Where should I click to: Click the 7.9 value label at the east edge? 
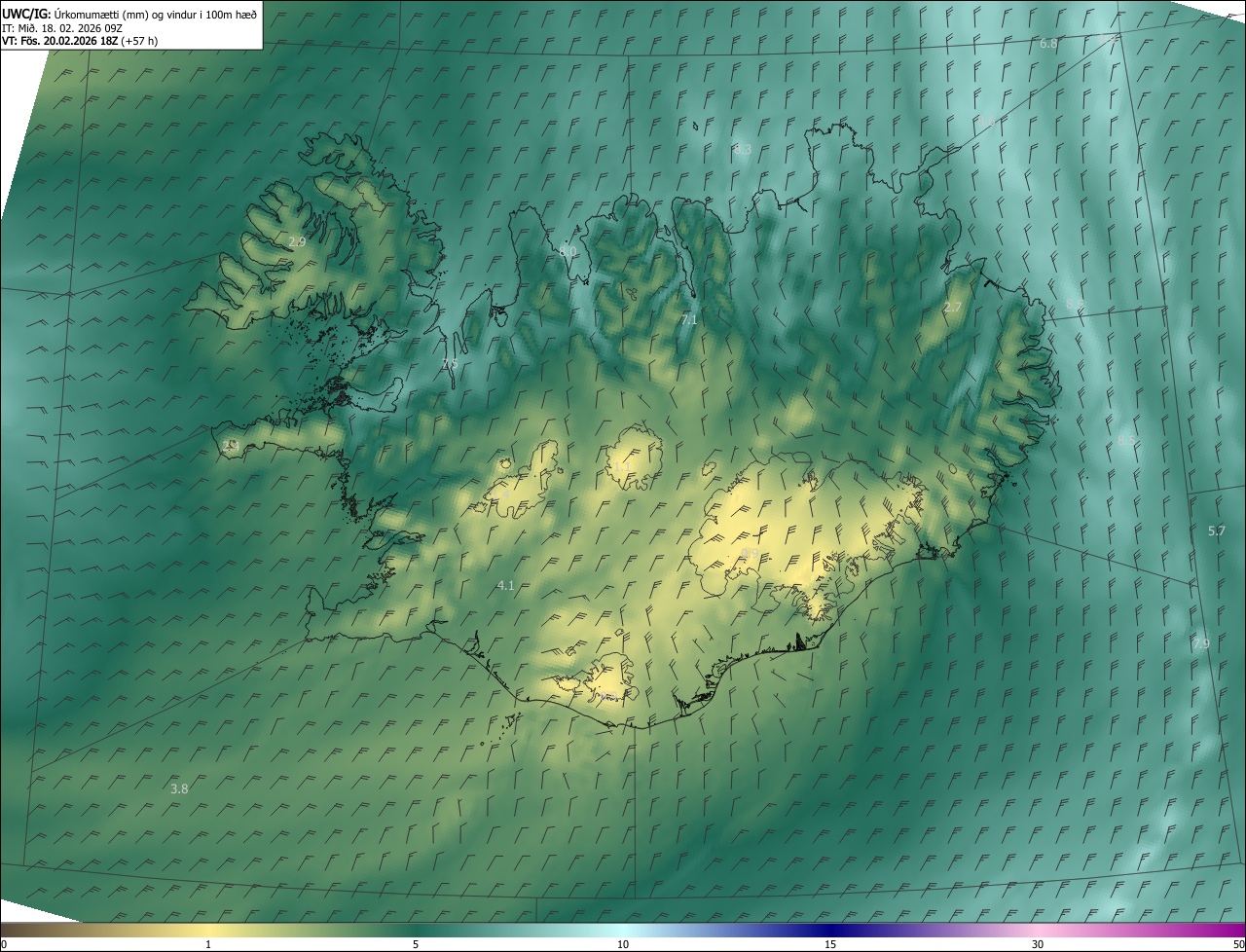(1200, 643)
